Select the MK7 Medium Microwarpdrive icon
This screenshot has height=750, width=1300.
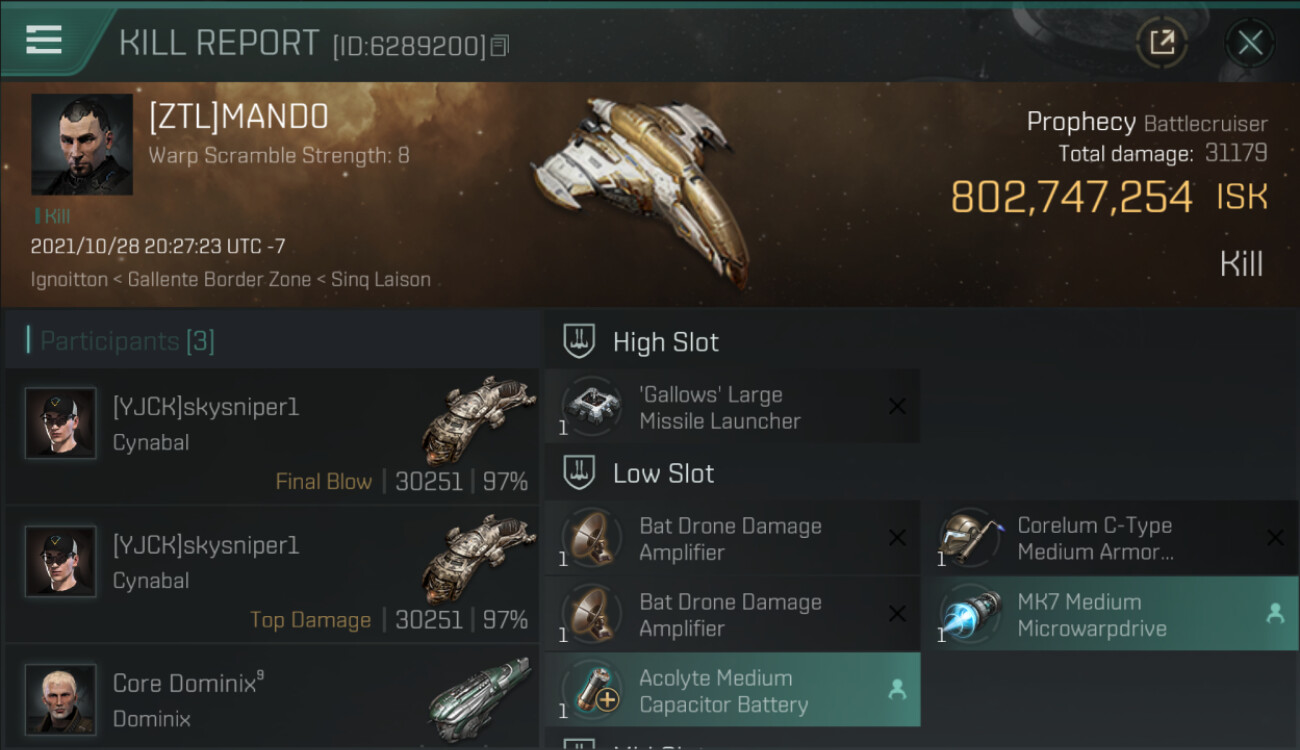(970, 614)
